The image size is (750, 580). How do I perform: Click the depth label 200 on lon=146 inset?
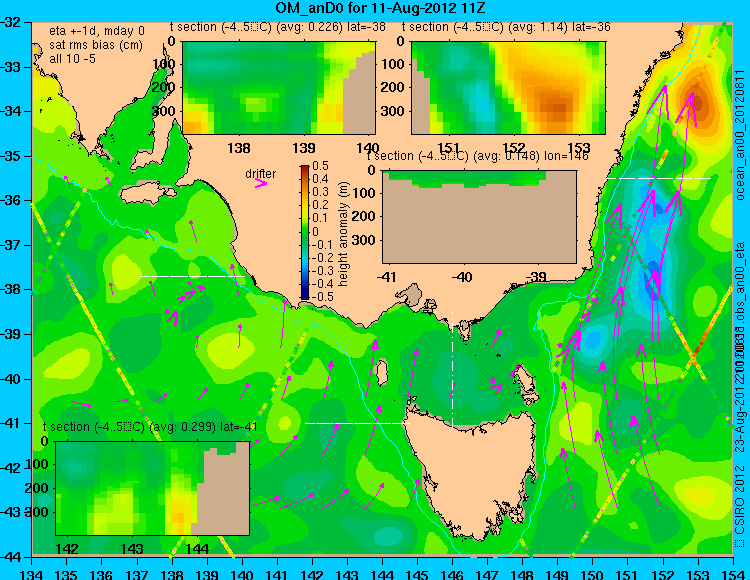point(364,216)
